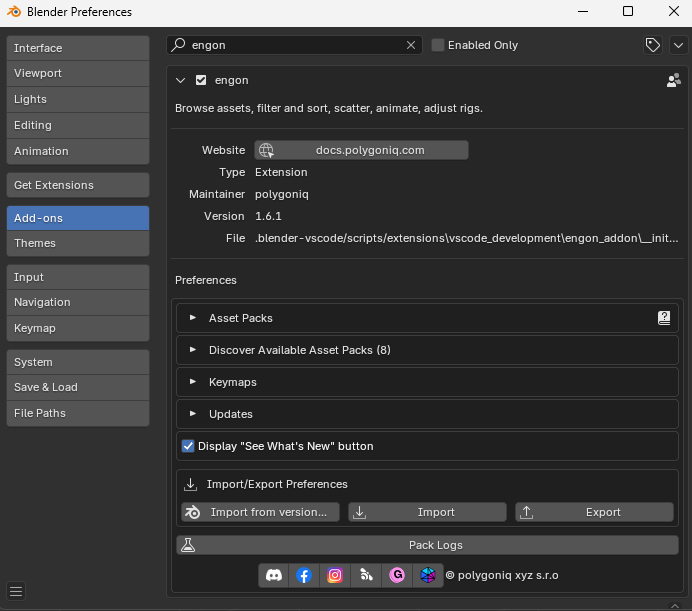692x611 pixels.
Task: Clear the search field with X icon
Action: pyautogui.click(x=411, y=45)
